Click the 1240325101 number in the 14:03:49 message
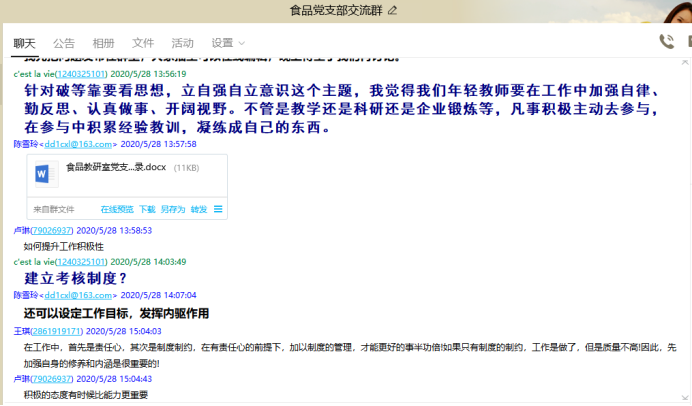The height and width of the screenshot is (406, 692). (x=81, y=262)
